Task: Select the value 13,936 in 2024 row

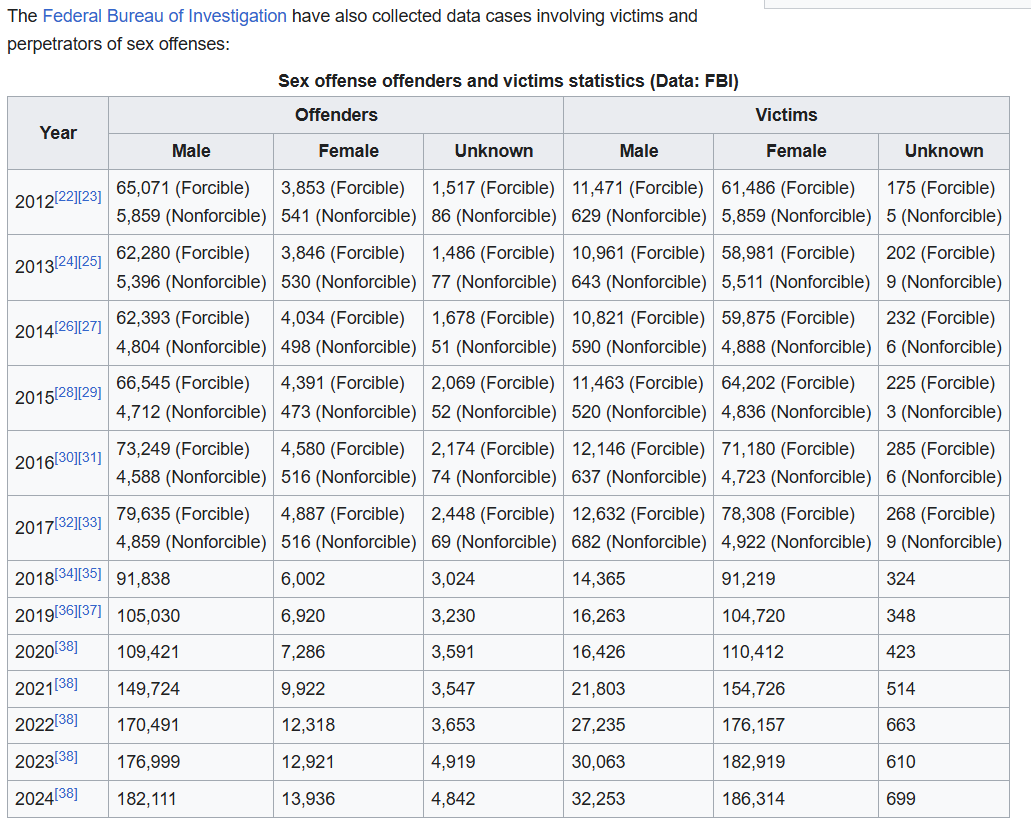Action: pyautogui.click(x=308, y=799)
